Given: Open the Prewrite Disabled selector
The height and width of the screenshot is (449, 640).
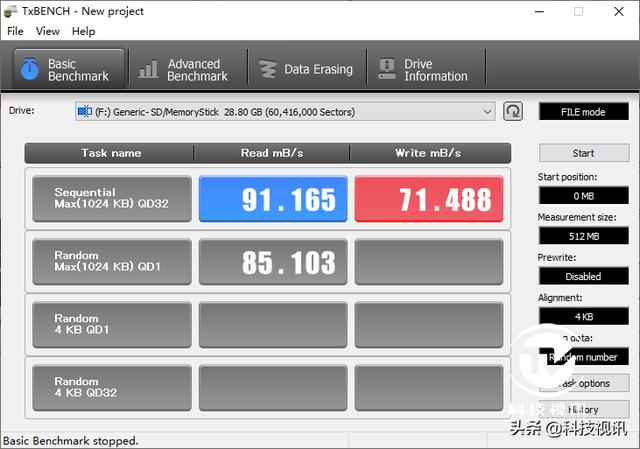Looking at the screenshot, I should pos(584,276).
